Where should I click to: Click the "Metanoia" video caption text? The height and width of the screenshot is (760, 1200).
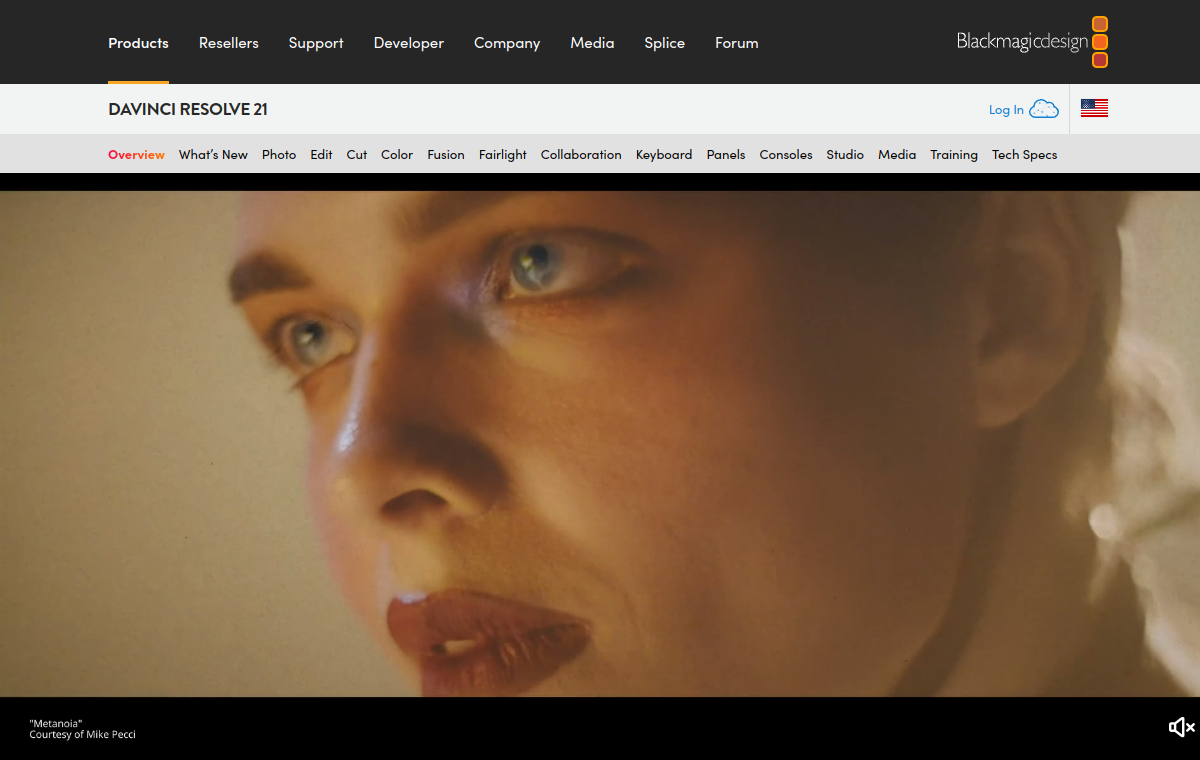click(56, 723)
